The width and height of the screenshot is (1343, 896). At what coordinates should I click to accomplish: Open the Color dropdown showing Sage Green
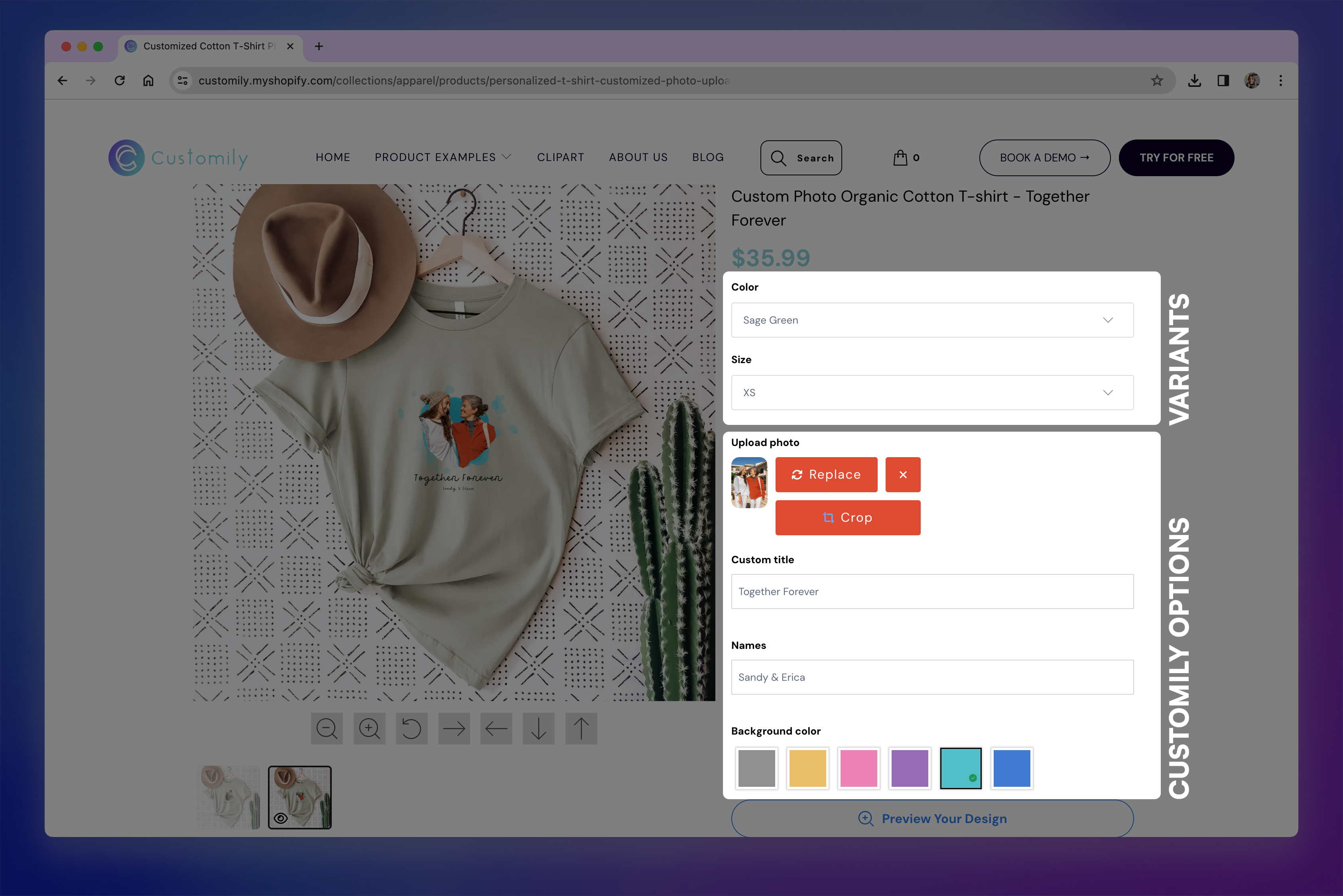point(932,320)
